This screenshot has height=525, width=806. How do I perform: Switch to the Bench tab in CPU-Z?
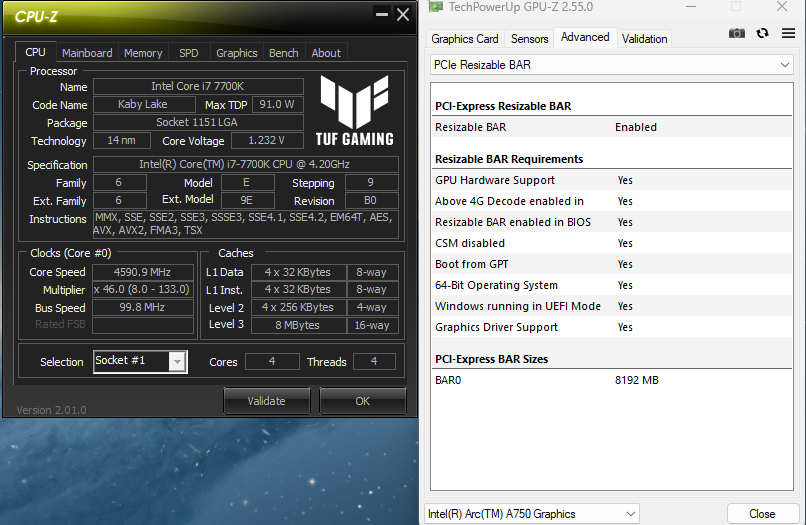click(283, 53)
